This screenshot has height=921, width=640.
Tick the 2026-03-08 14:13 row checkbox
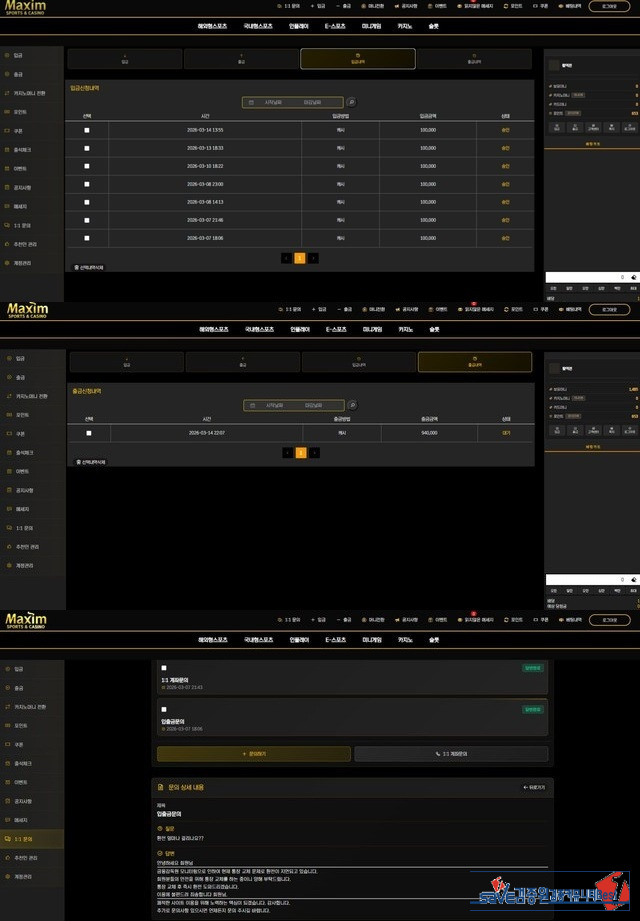87,202
